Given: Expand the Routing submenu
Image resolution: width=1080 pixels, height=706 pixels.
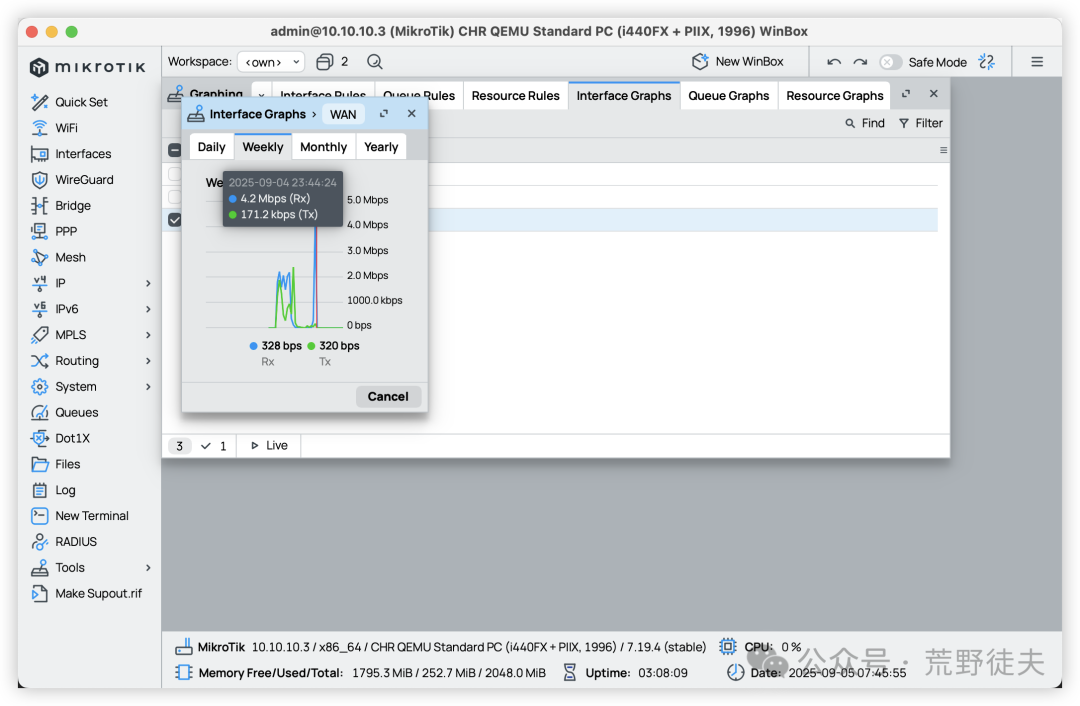Looking at the screenshot, I should 148,361.
